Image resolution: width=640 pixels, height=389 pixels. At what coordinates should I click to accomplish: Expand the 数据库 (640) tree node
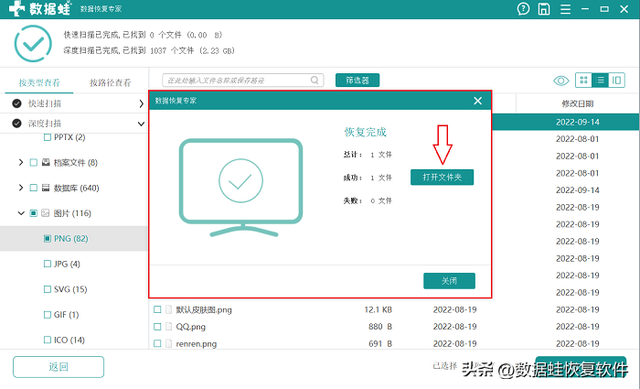click(21, 188)
